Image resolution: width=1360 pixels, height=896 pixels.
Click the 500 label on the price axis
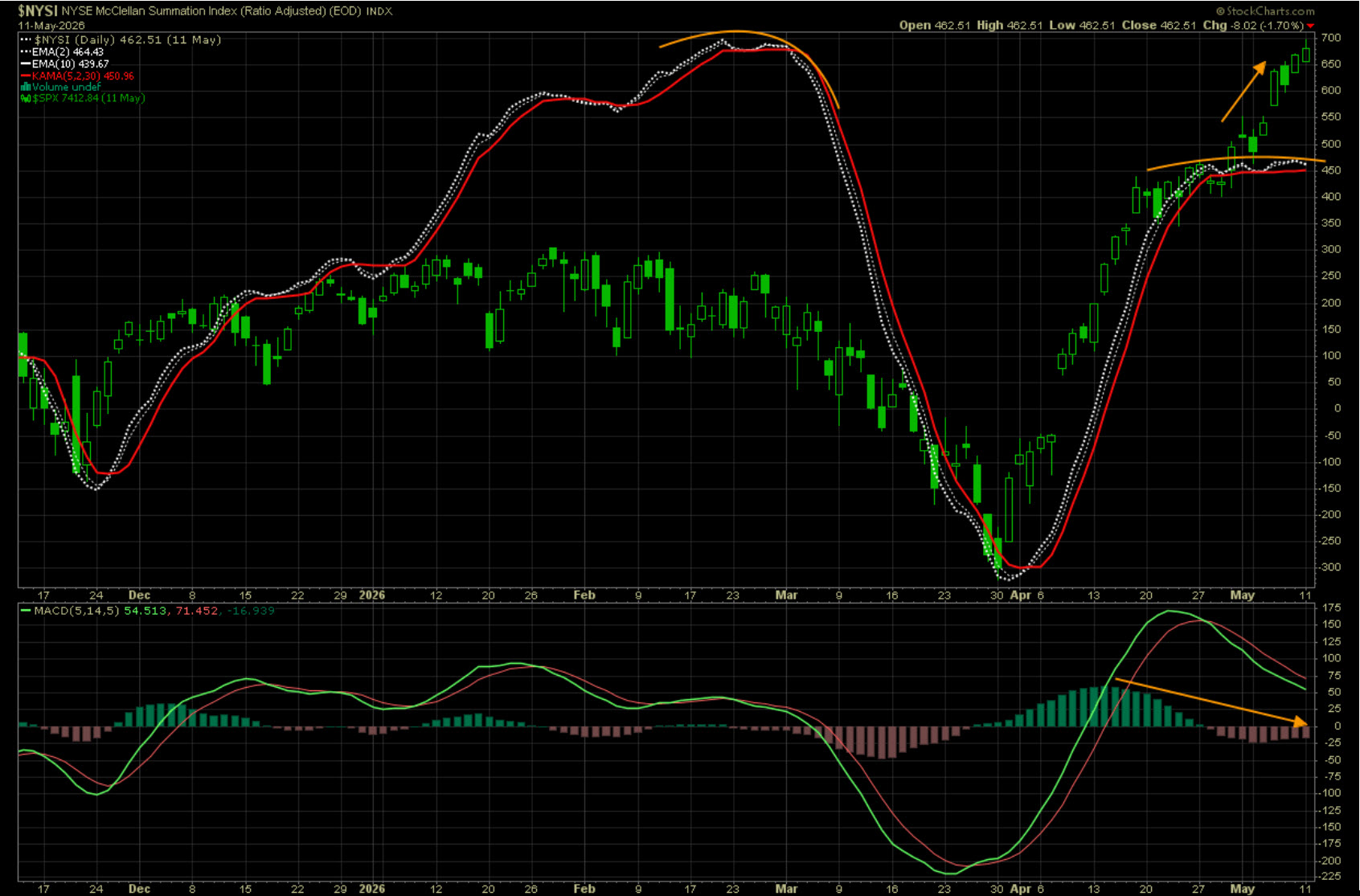1330,144
